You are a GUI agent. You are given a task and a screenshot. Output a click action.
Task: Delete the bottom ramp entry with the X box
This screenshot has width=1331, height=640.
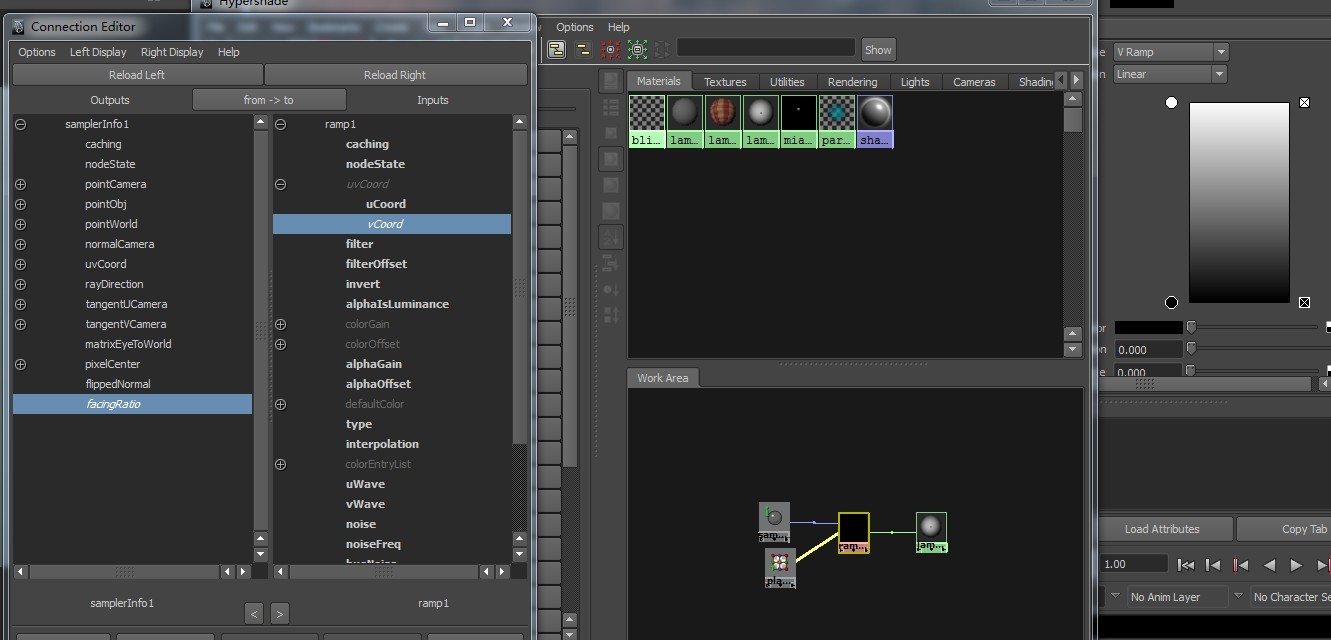coord(1304,302)
